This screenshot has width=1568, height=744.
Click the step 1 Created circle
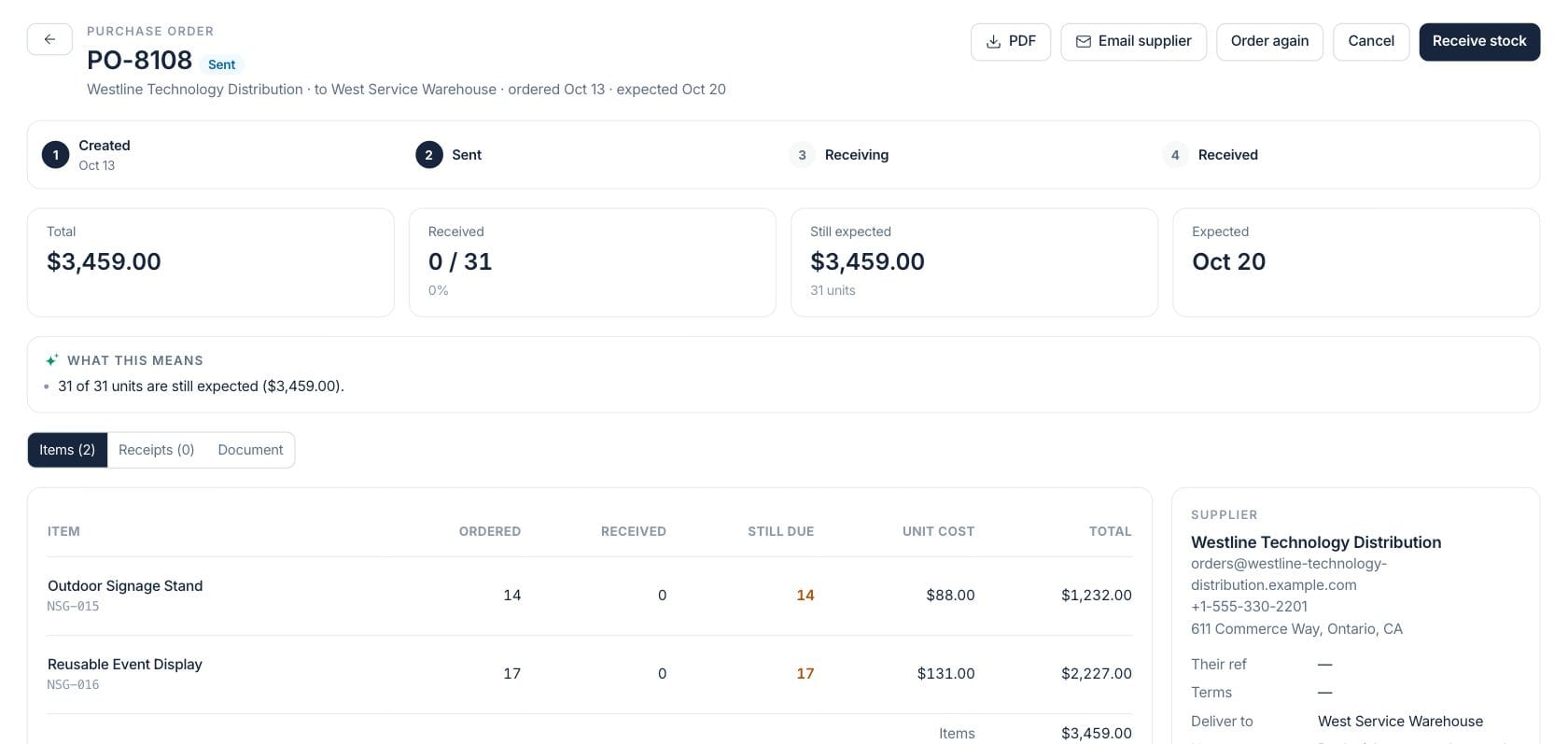pos(55,155)
